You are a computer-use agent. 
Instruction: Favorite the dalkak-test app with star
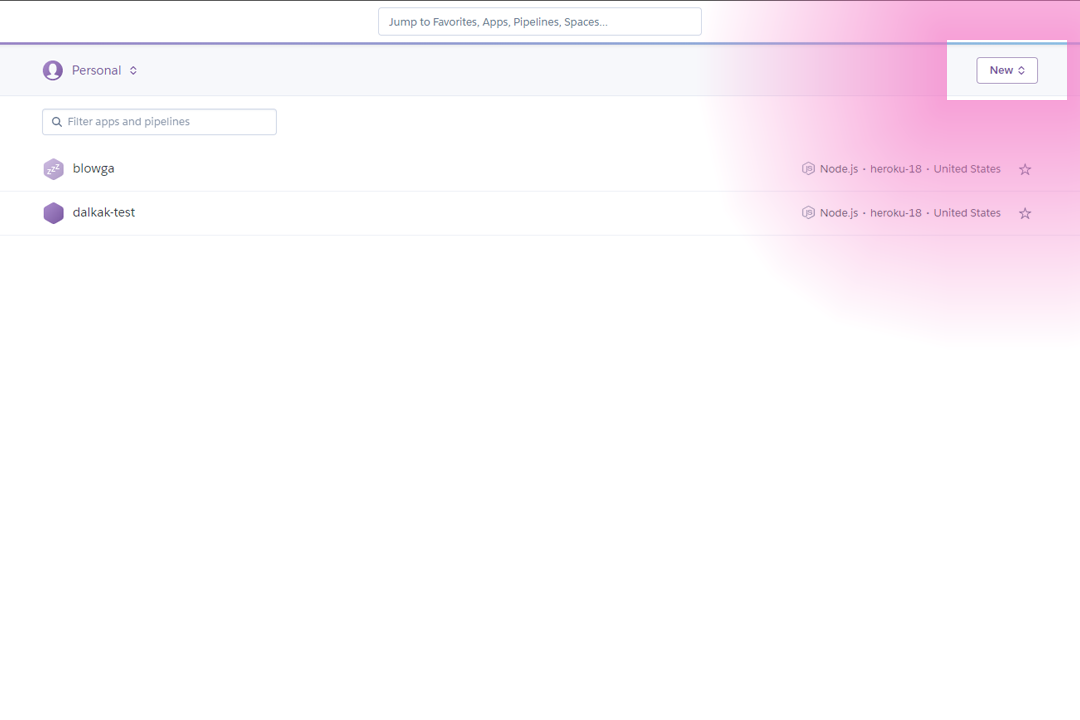point(1025,214)
